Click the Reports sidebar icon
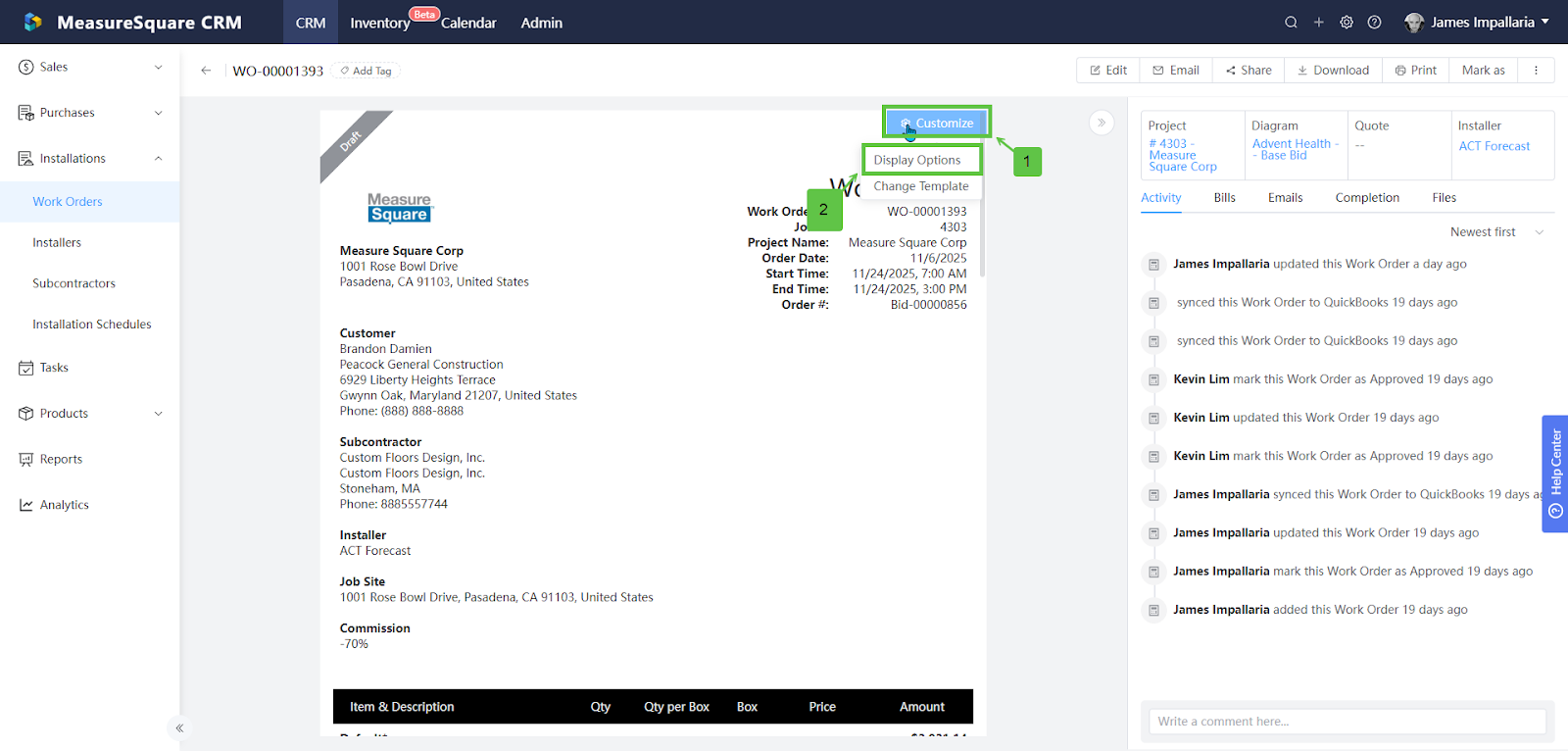The width and height of the screenshot is (1568, 751). [x=26, y=459]
